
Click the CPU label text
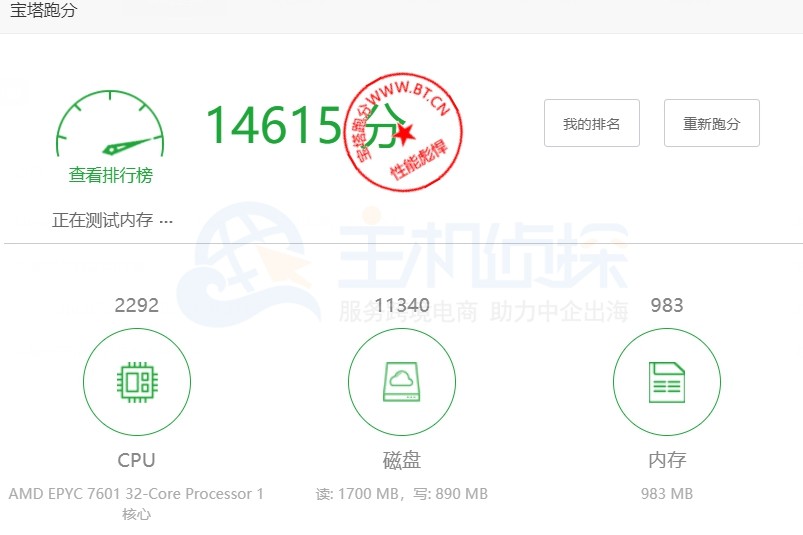point(136,460)
